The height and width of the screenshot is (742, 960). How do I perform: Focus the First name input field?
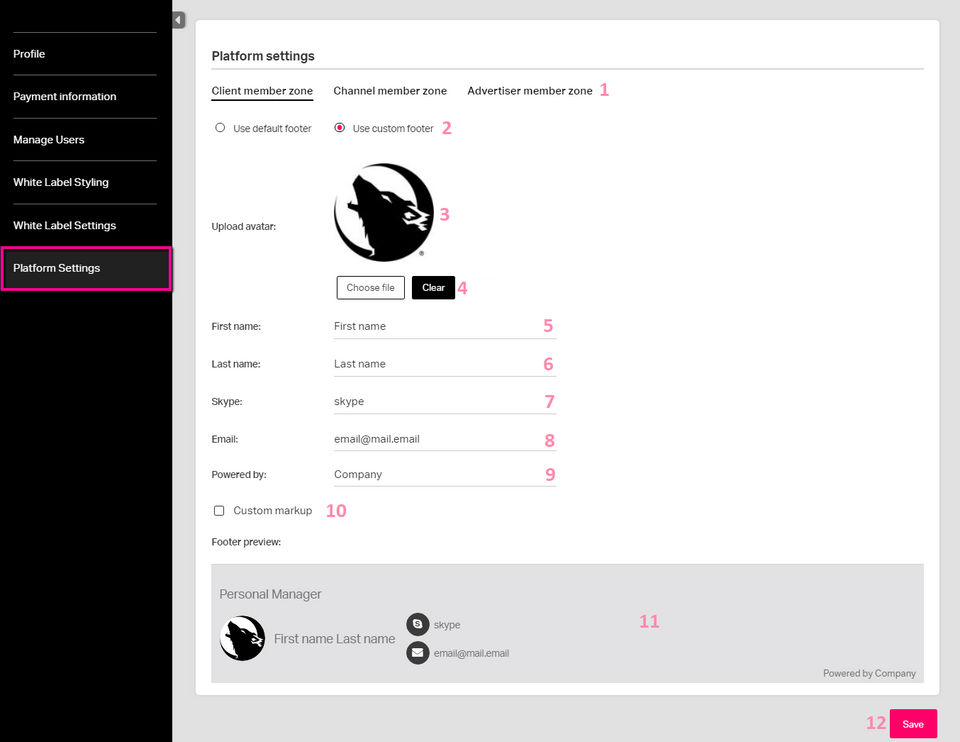(444, 326)
